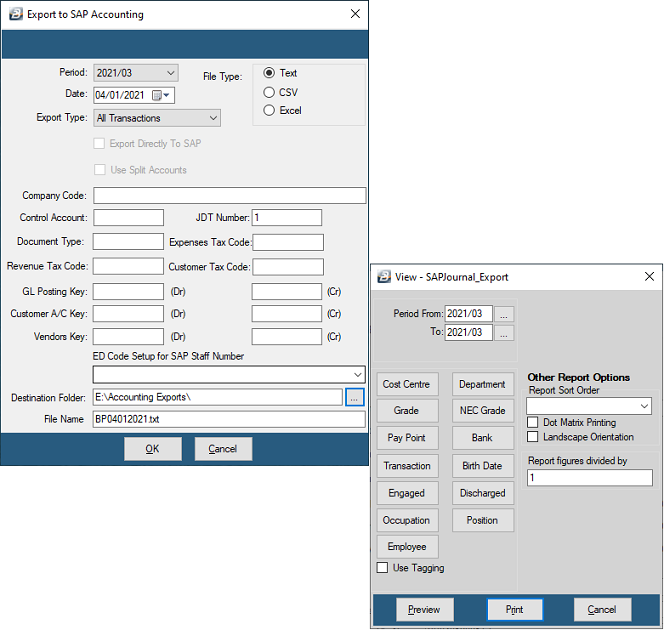
Task: Click the Company Code input field
Action: point(230,196)
